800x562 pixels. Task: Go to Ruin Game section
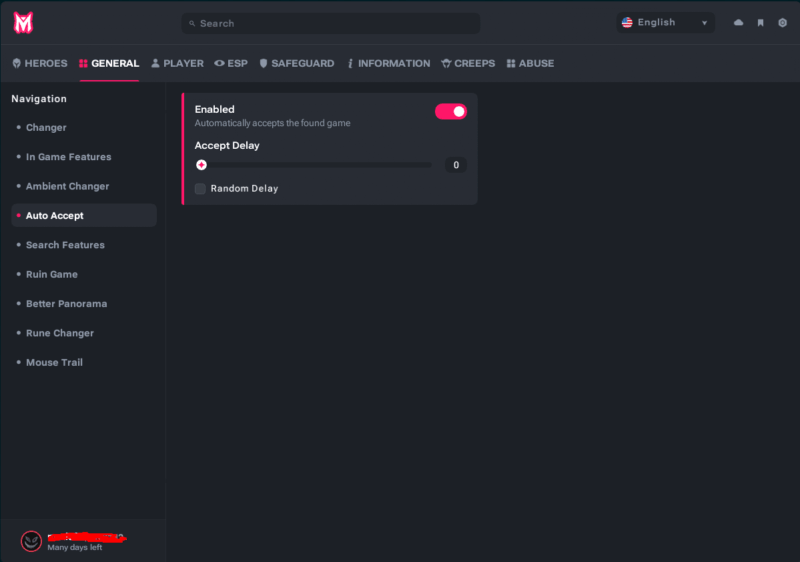click(84, 274)
